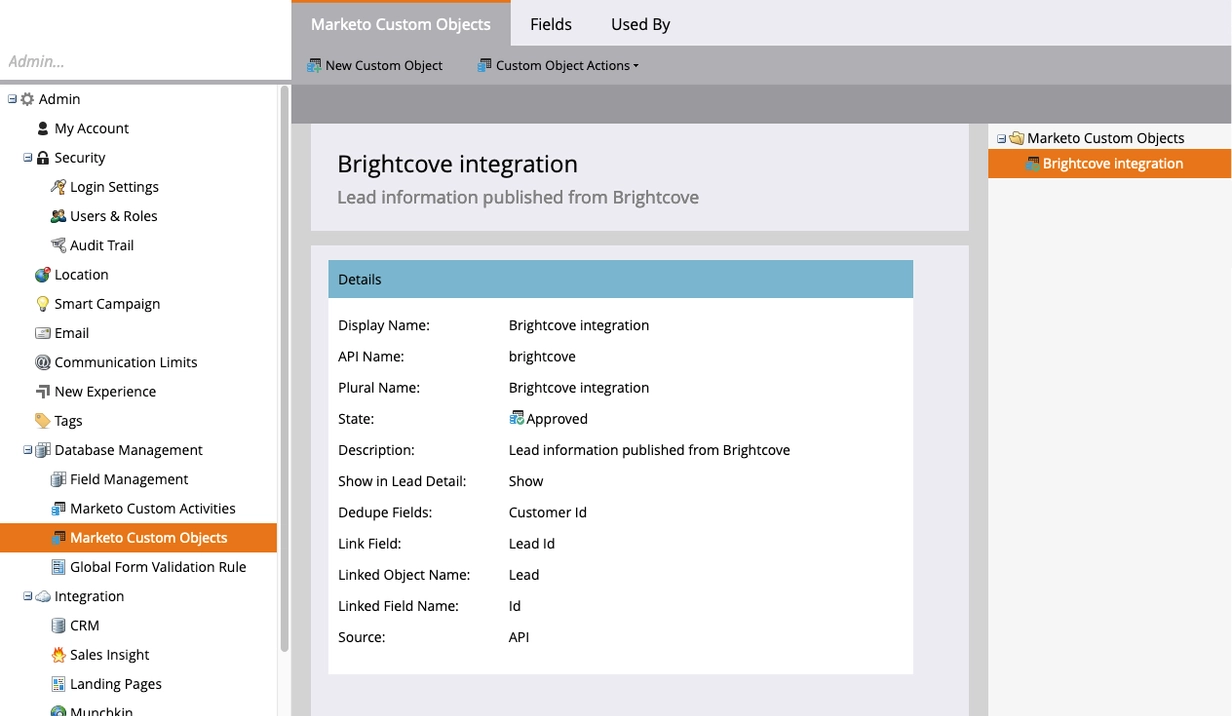This screenshot has height=716, width=1232.
Task: Click the Details section header
Action: 620,279
